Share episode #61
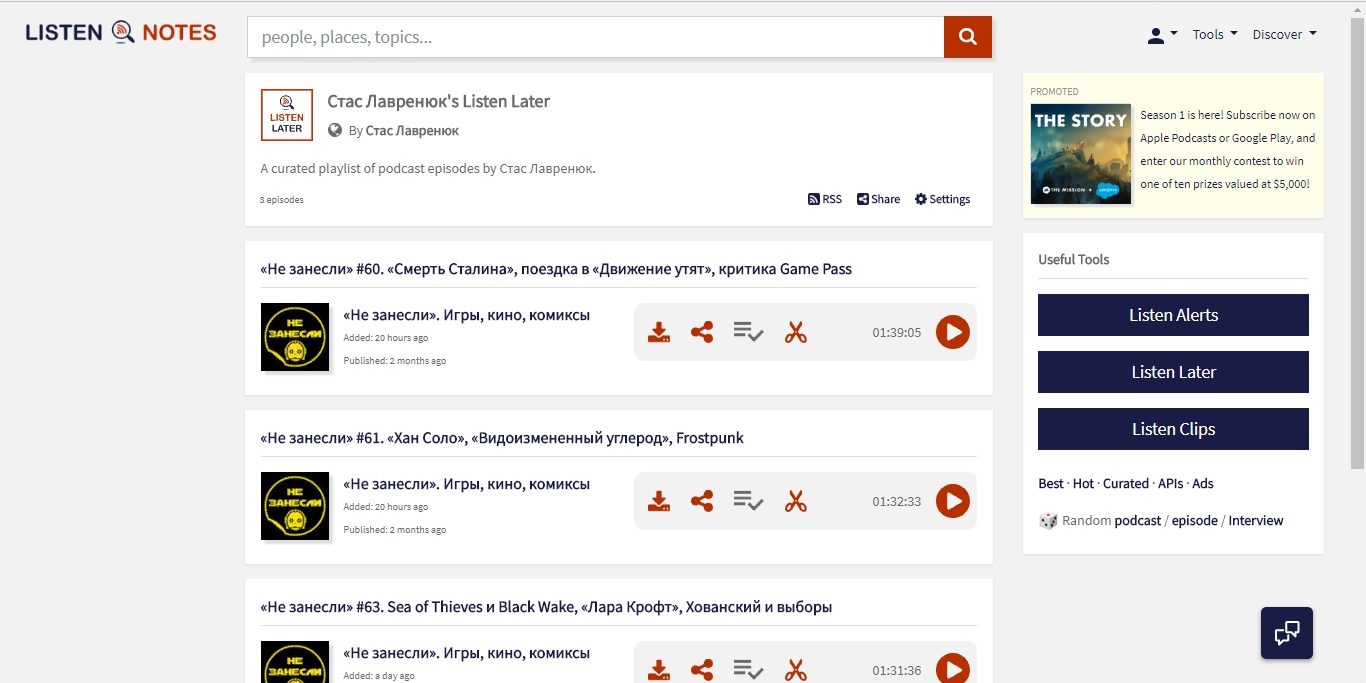Viewport: 1366px width, 683px height. (x=702, y=501)
